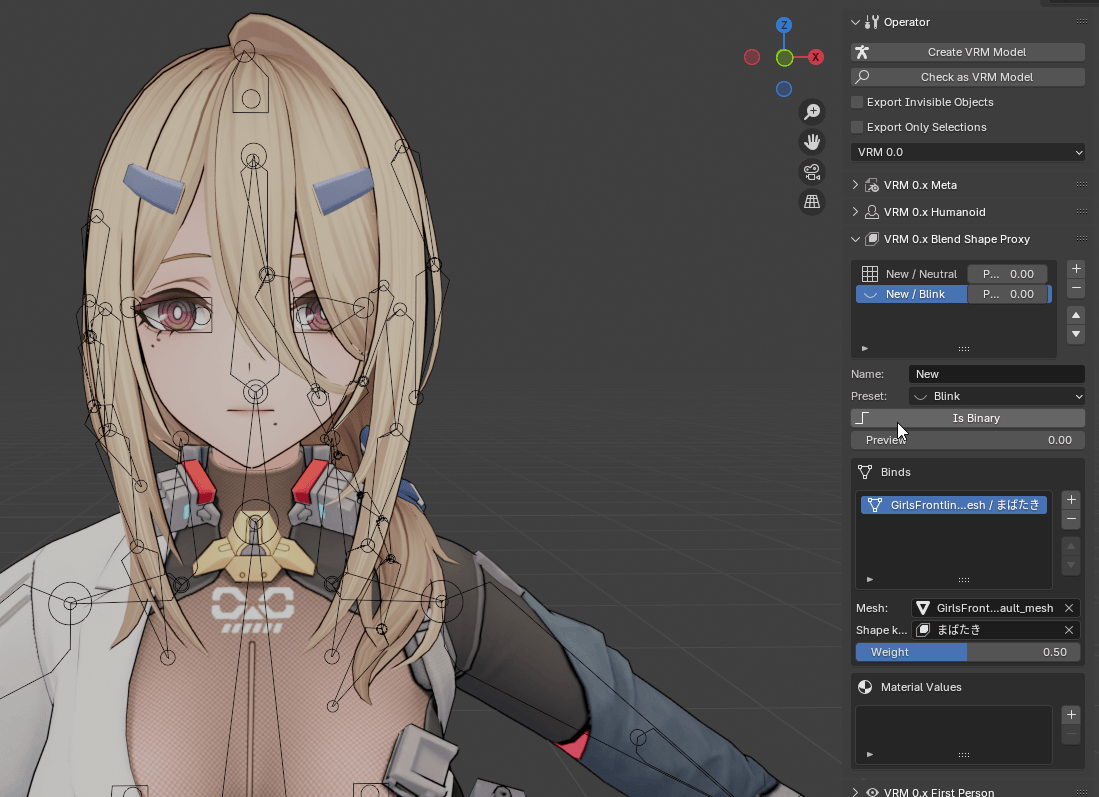Click the negative Z blue gizmo circle
Viewport: 1099px width, 797px height.
[784, 89]
